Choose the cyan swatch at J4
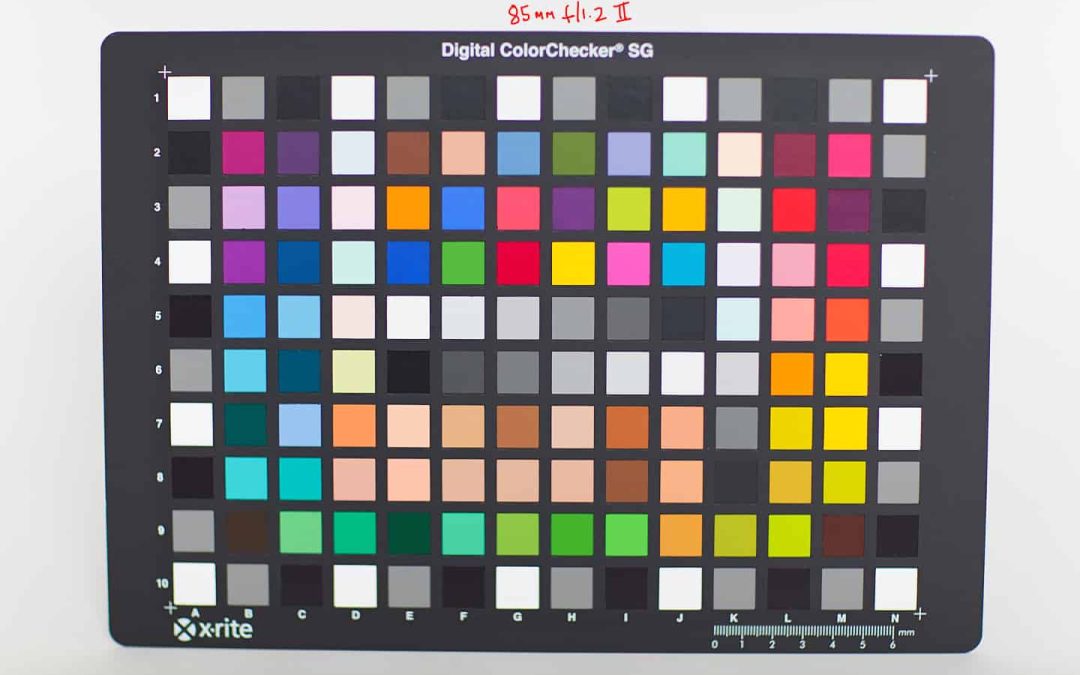The image size is (1080, 675). pyautogui.click(x=684, y=263)
